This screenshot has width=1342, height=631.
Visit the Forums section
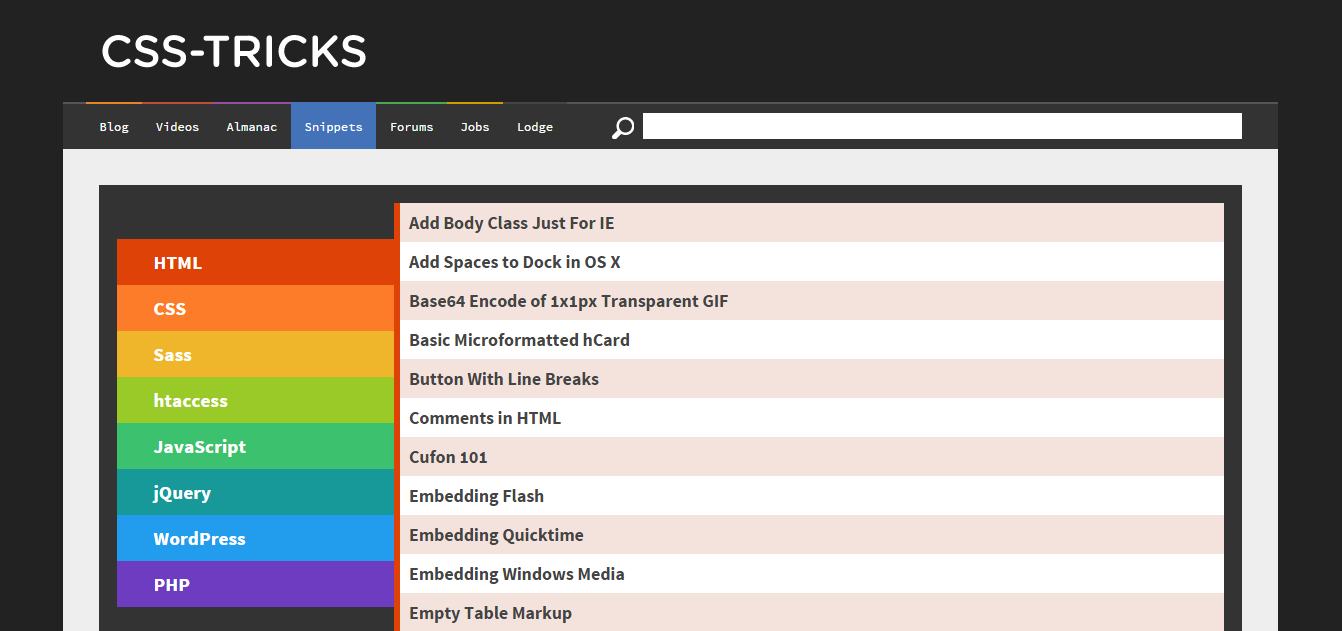point(411,127)
